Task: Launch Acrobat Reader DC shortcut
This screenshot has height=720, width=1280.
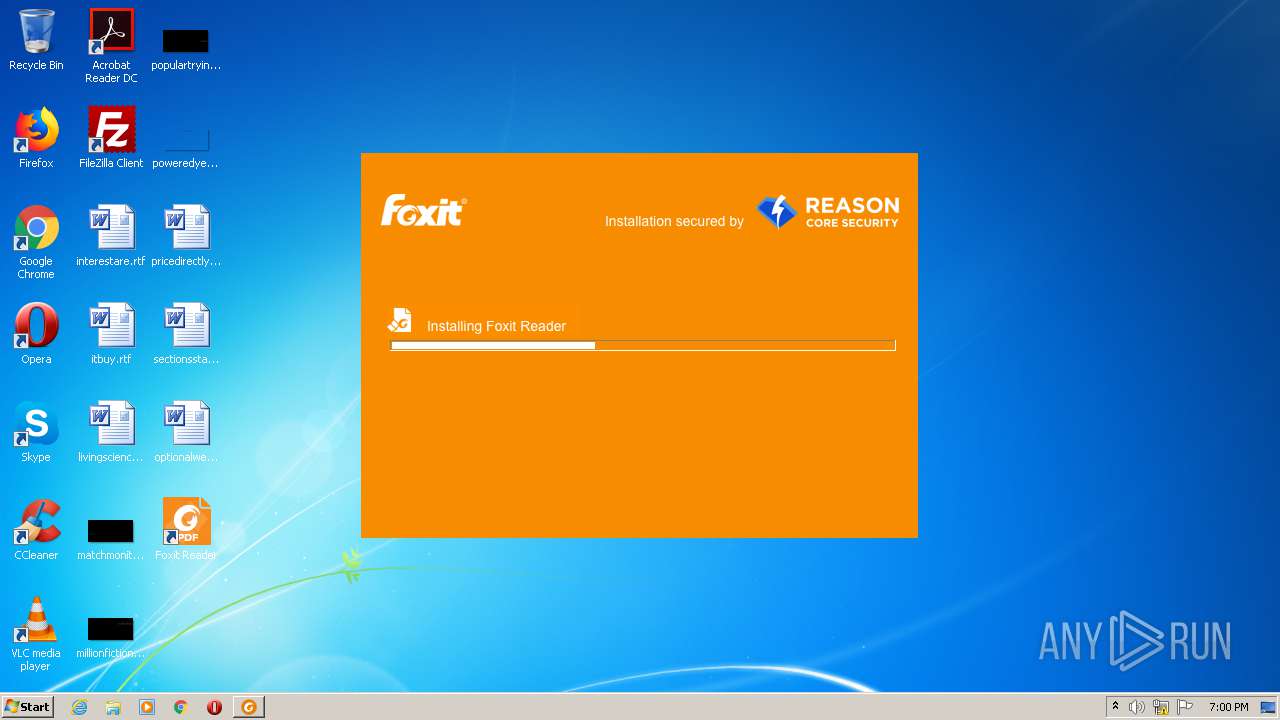Action: click(111, 46)
